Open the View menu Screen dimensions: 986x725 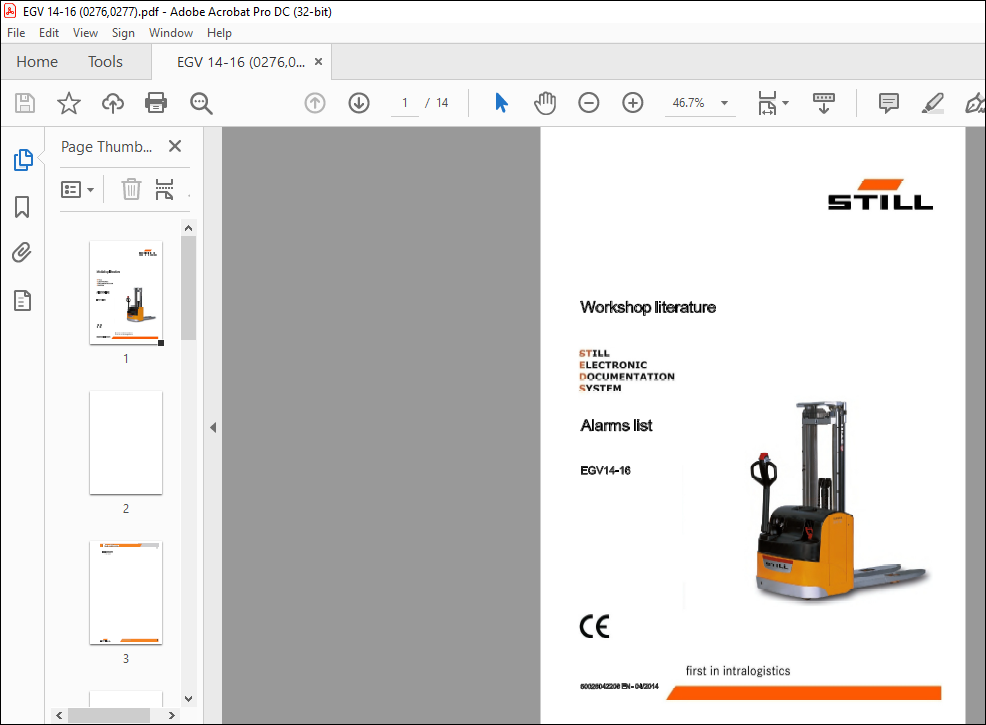pyautogui.click(x=85, y=33)
